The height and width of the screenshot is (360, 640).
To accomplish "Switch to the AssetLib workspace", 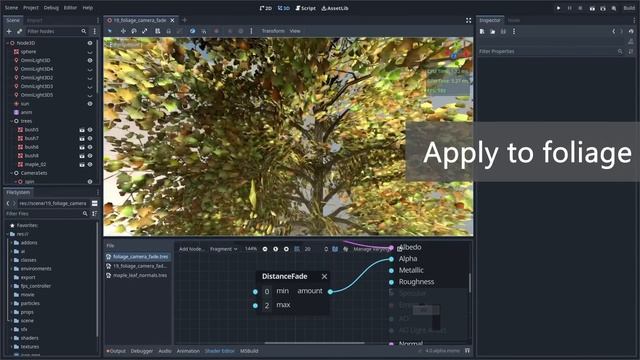I will [335, 8].
